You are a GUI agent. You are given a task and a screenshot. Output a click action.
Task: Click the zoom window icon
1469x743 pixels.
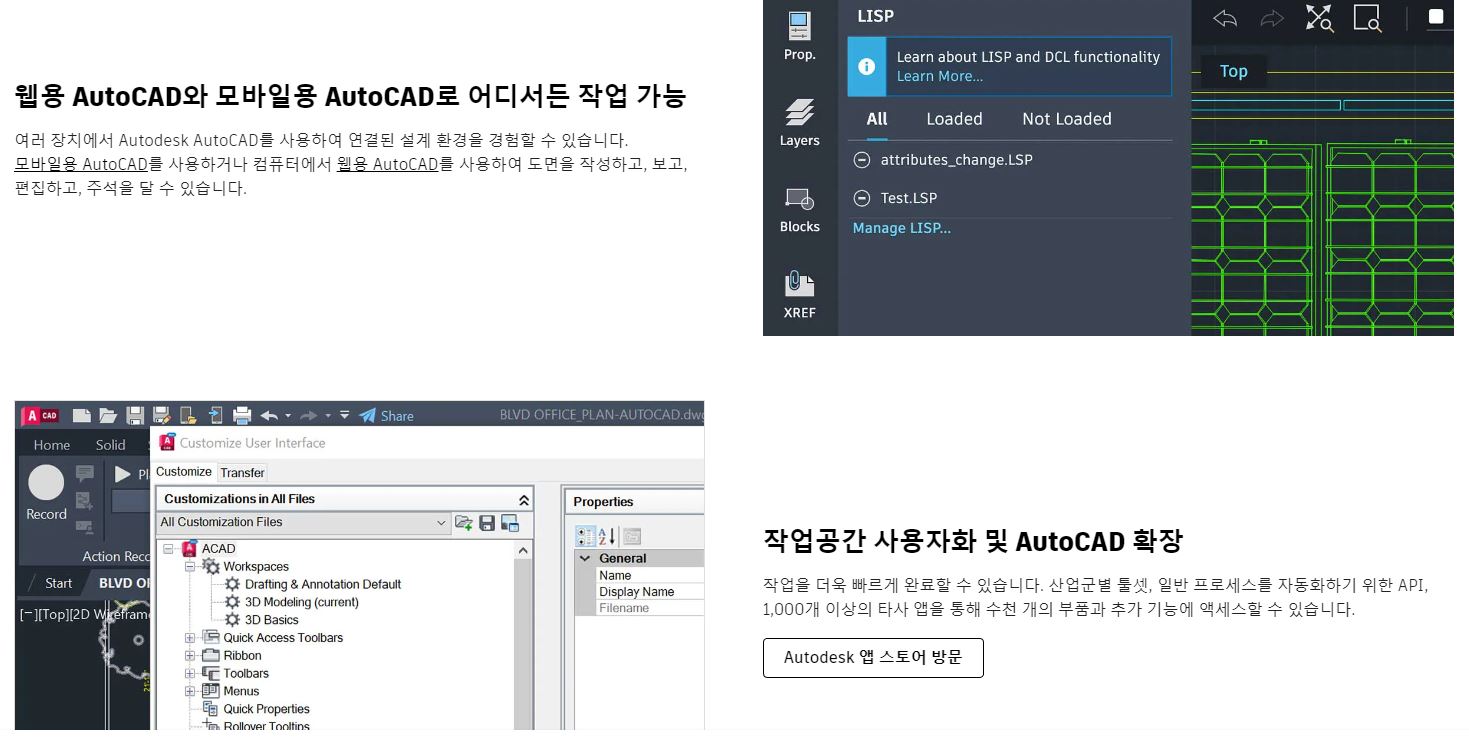(1367, 18)
